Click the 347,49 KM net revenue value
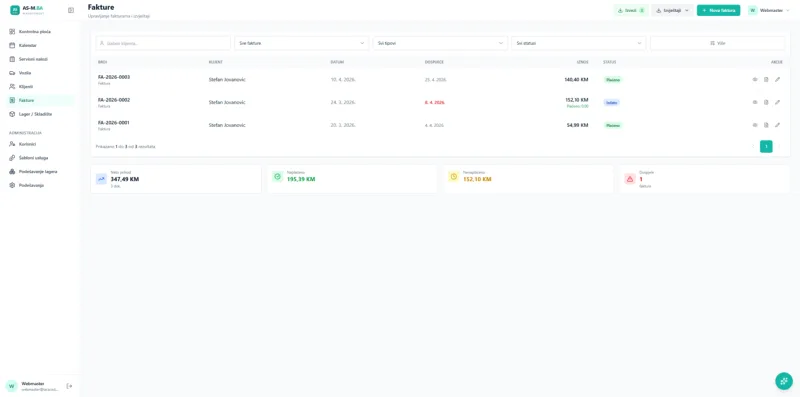Screen dimensions: 800x397 (124, 180)
